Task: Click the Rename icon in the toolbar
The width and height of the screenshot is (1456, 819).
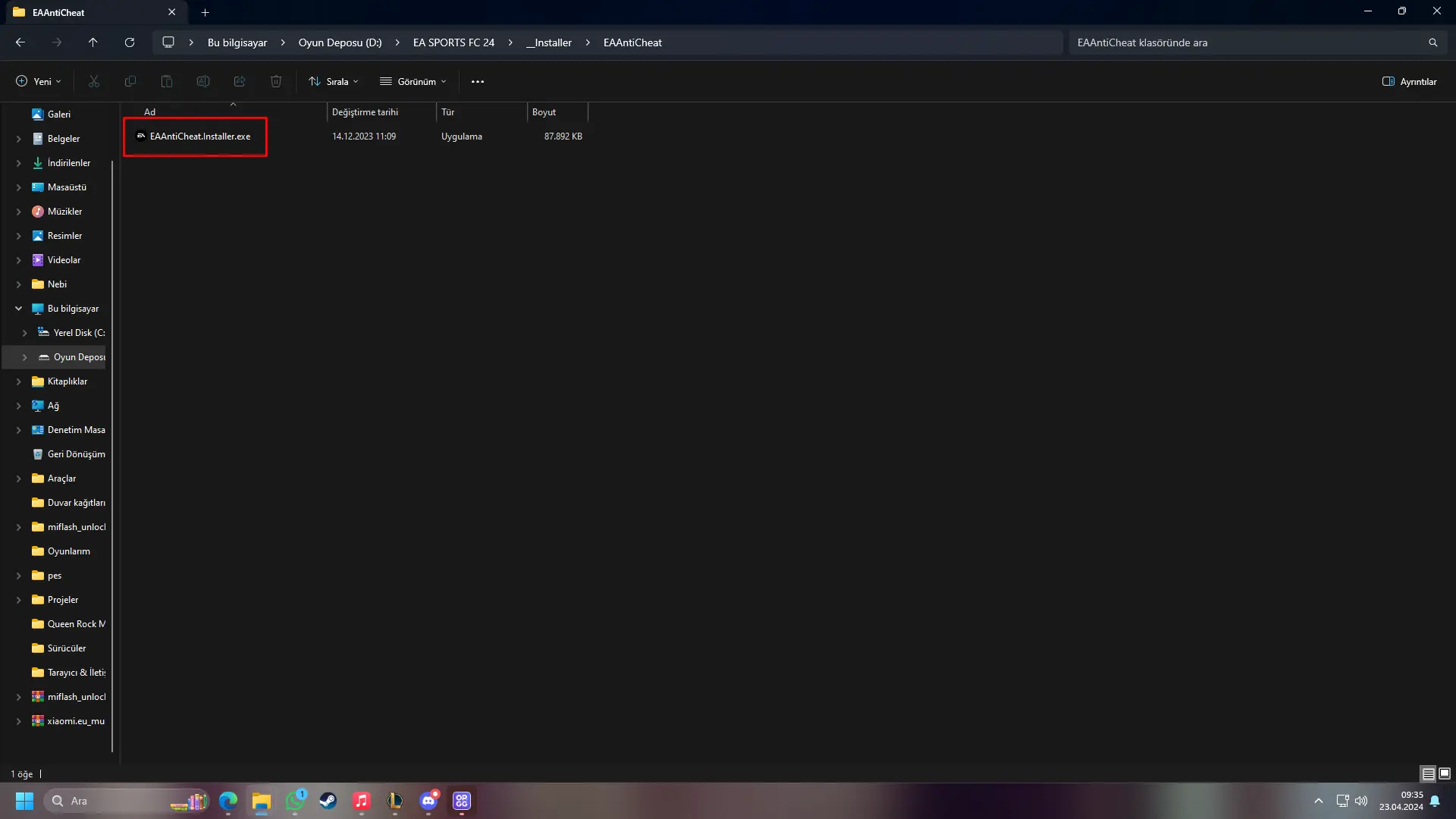Action: (x=203, y=81)
